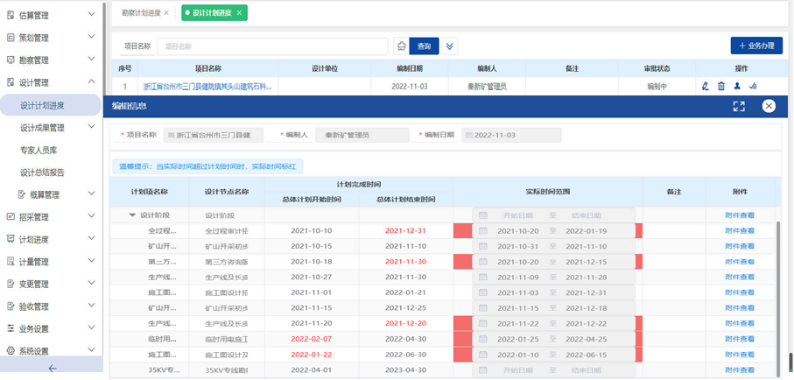Click the empty 开始日期 range in 设计阶段 row
The height and width of the screenshot is (380, 794).
pyautogui.click(x=553, y=215)
